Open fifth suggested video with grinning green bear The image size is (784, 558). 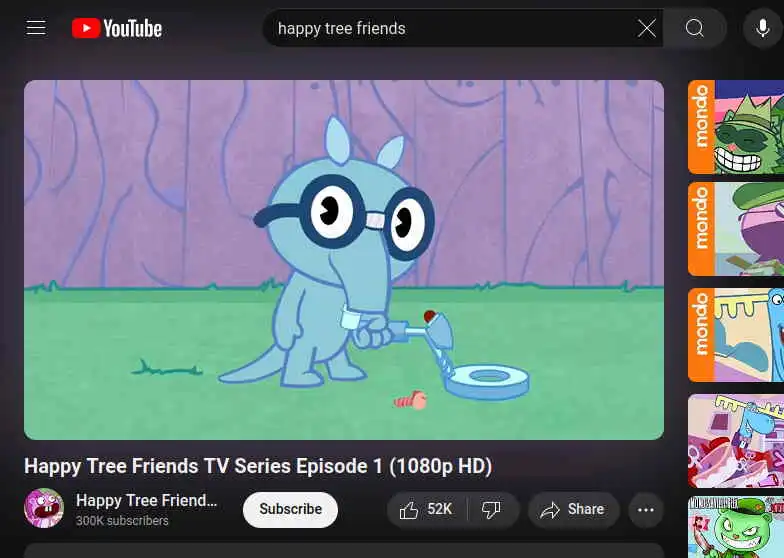coord(736,527)
